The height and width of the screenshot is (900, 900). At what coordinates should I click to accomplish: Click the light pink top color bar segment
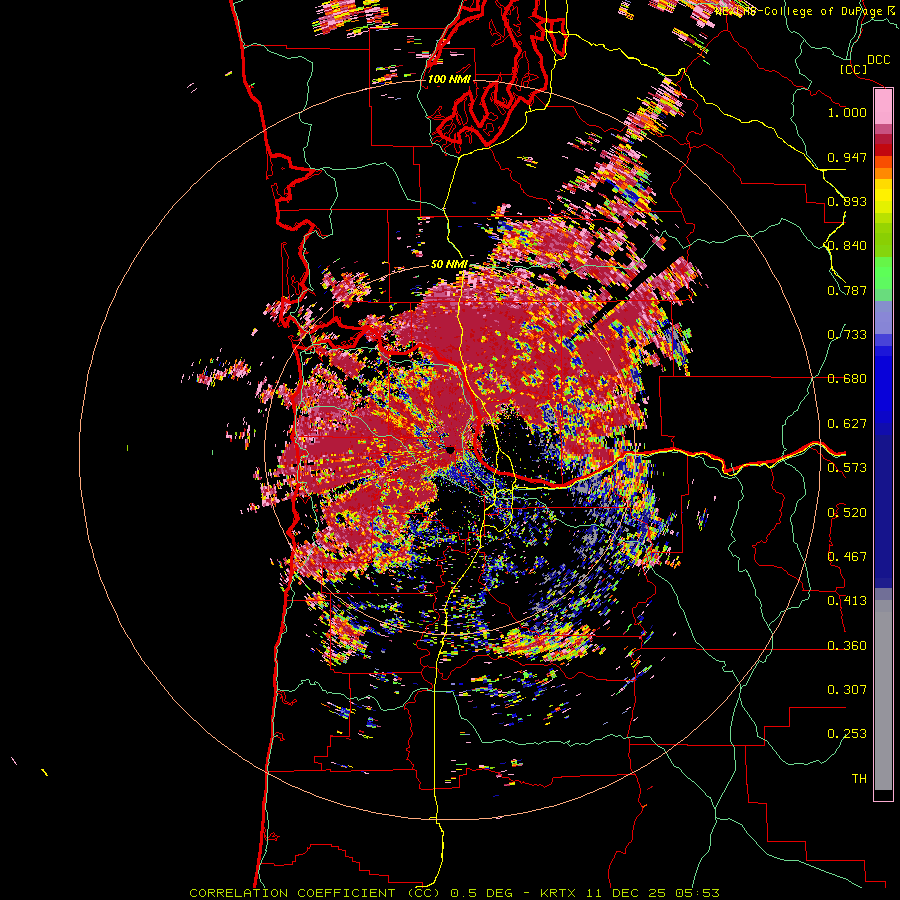[883, 107]
